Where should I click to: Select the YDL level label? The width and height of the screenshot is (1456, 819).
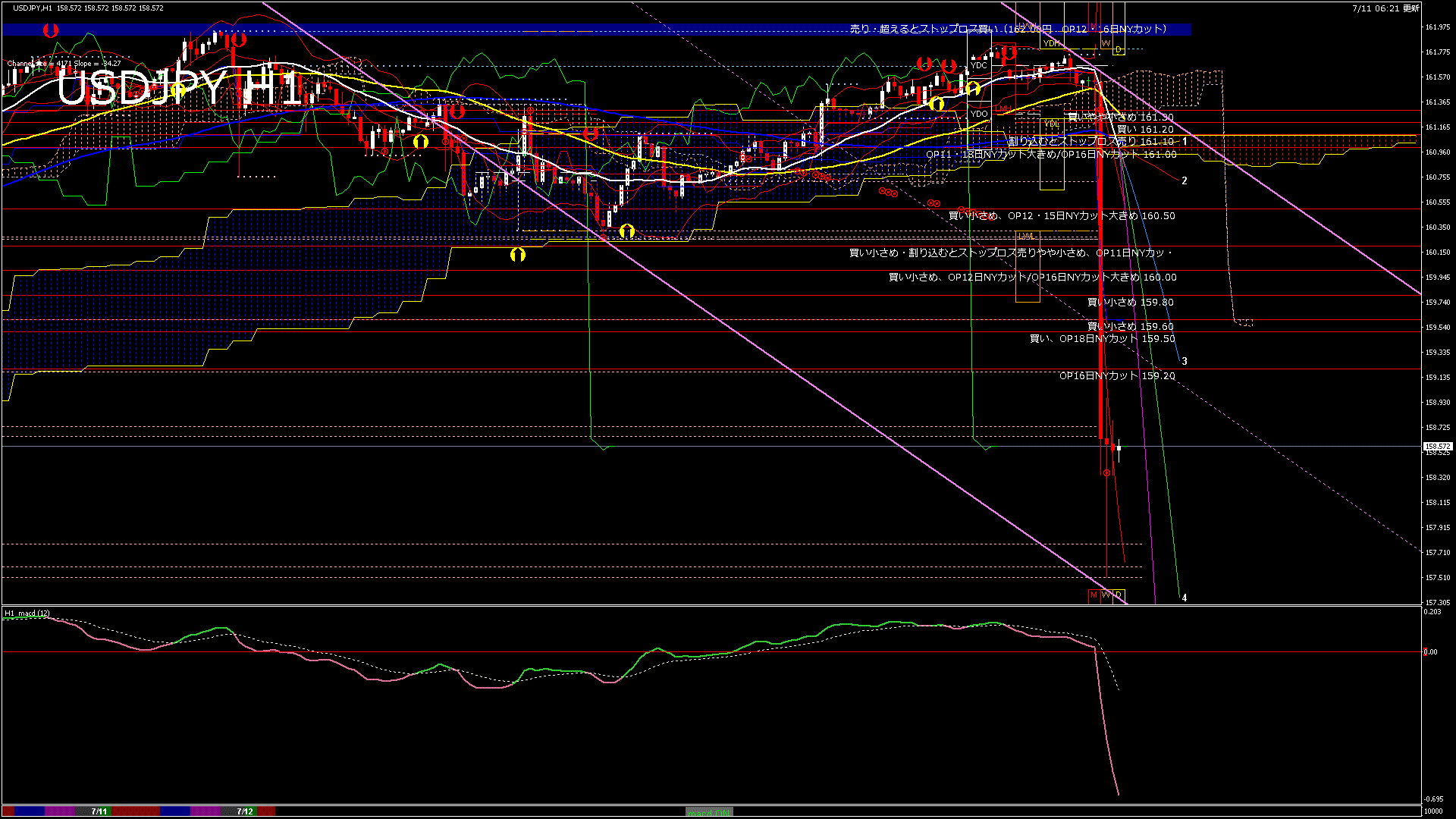tap(1051, 124)
